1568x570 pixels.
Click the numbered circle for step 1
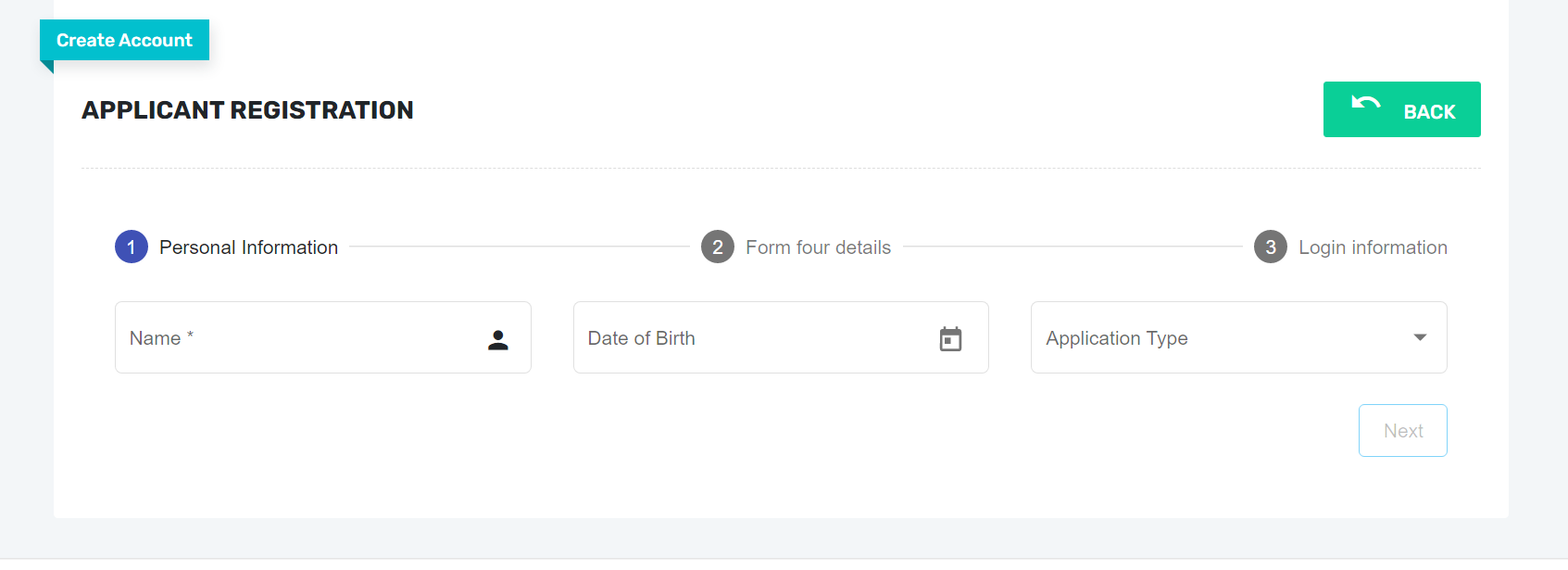point(131,247)
